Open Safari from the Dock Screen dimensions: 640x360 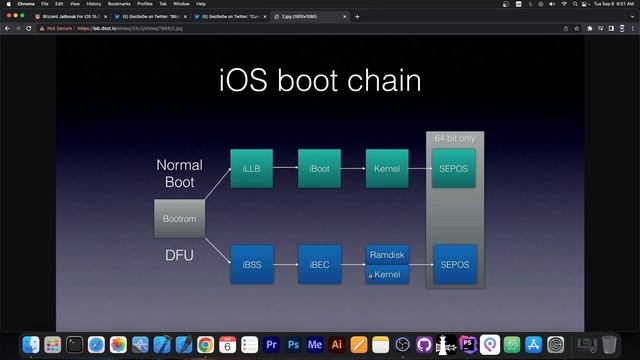(x=96, y=345)
